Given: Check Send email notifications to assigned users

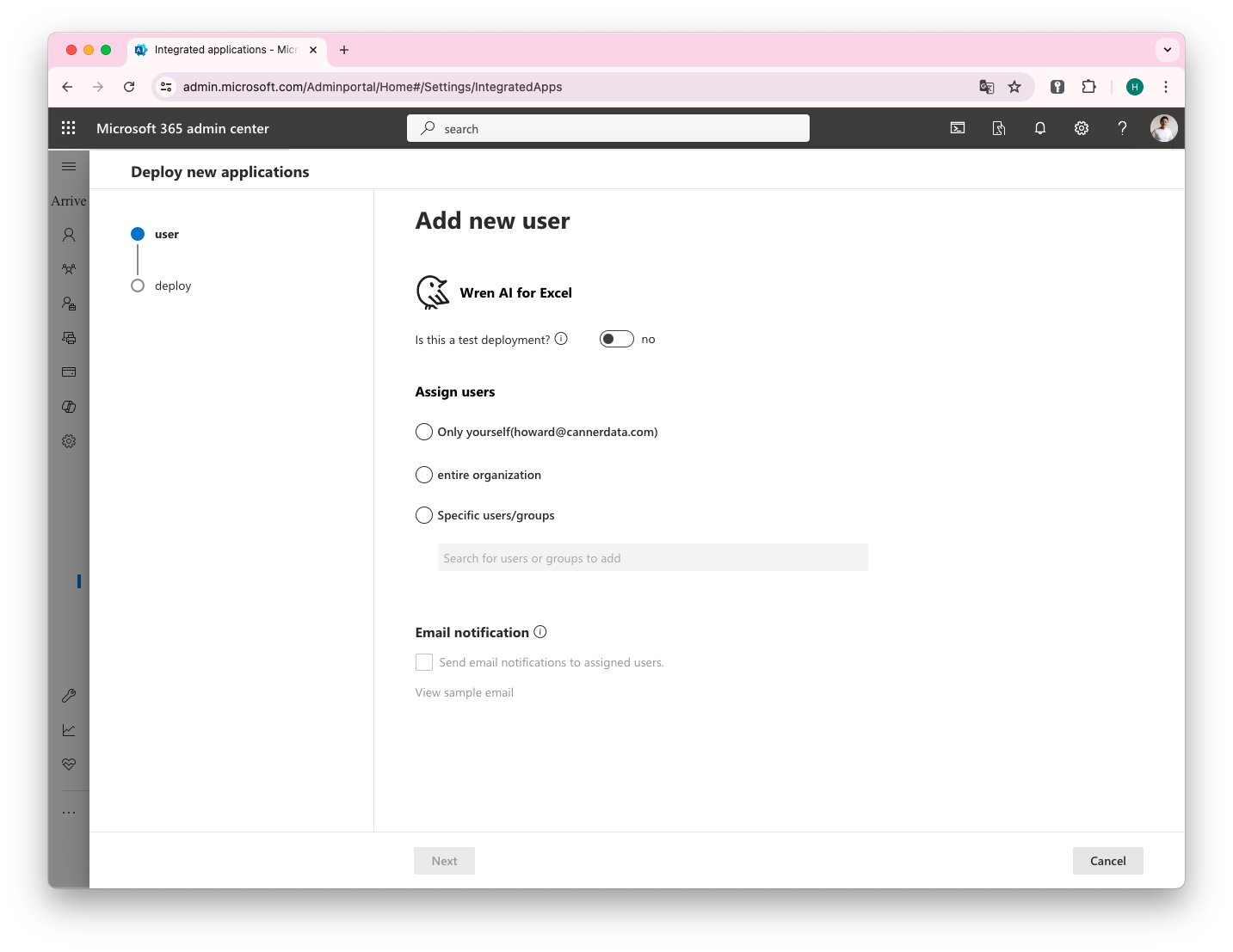Looking at the screenshot, I should pos(424,662).
